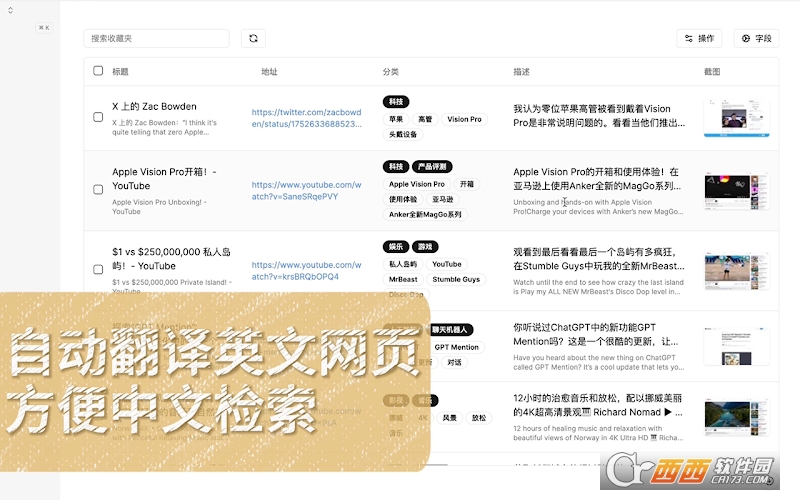Viewport: 800px width, 500px height.
Task: Select the GPT Mention tag
Action: tap(457, 347)
